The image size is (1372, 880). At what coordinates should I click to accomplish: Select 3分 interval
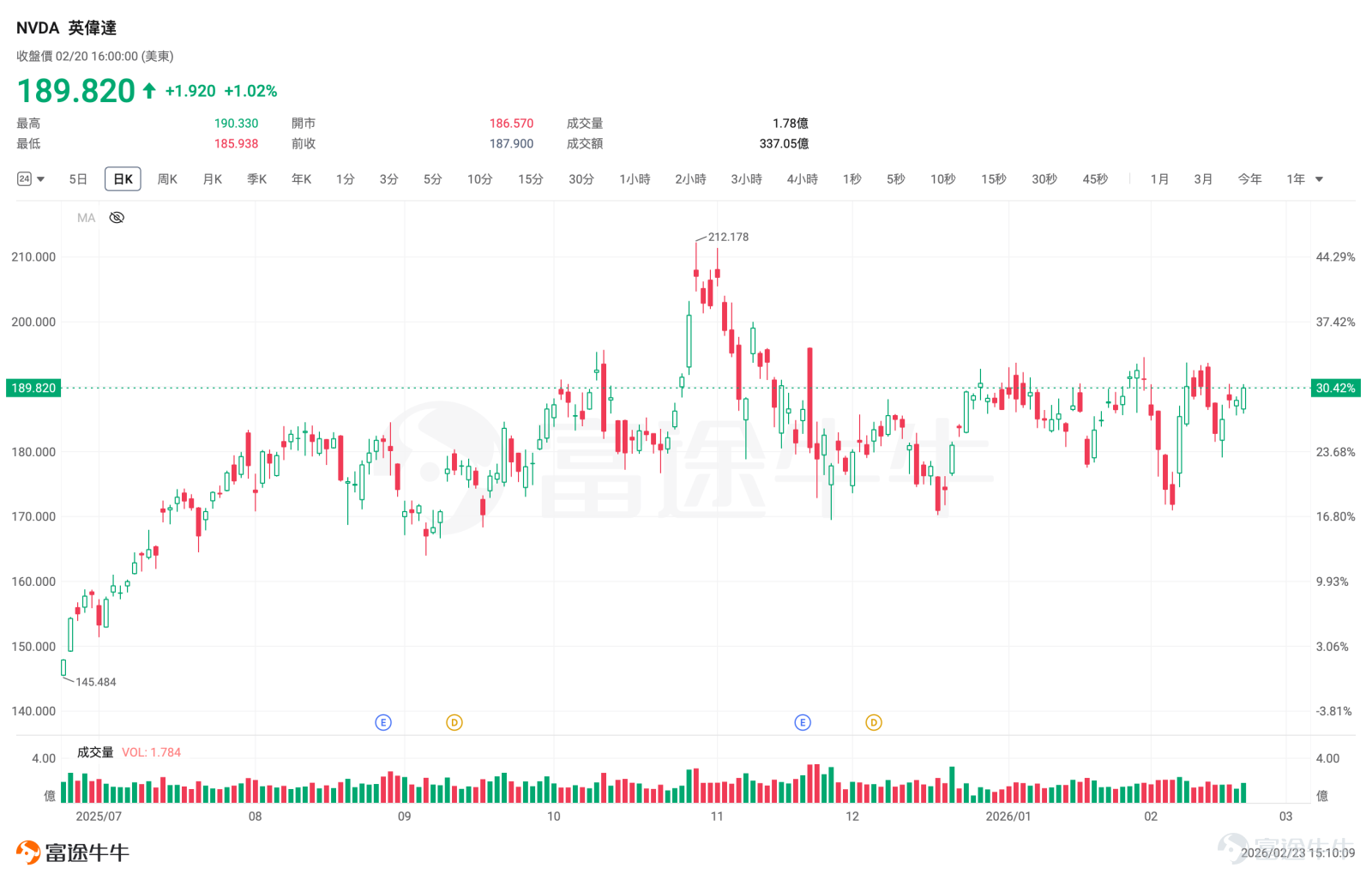388,179
